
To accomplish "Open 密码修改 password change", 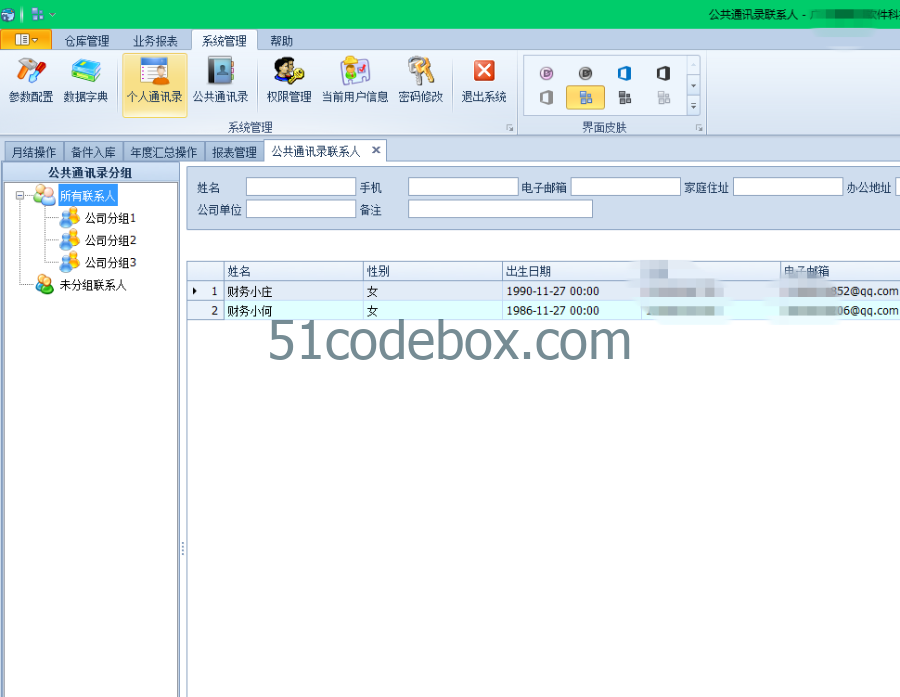I will 421,81.
